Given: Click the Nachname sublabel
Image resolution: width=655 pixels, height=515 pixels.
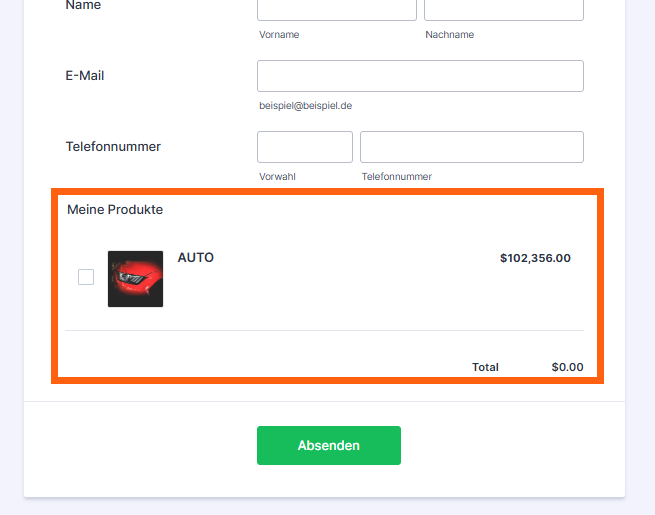Looking at the screenshot, I should tap(449, 35).
